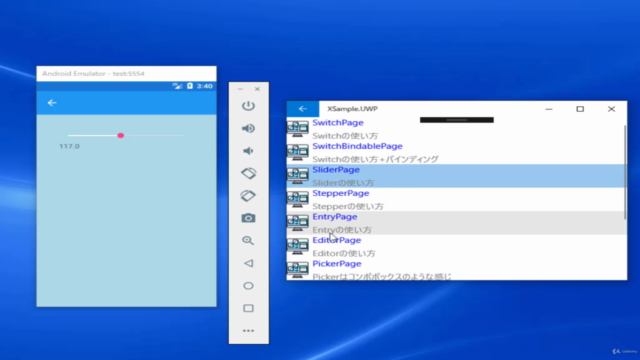
Task: Open the EditorPage list item
Action: (456, 246)
